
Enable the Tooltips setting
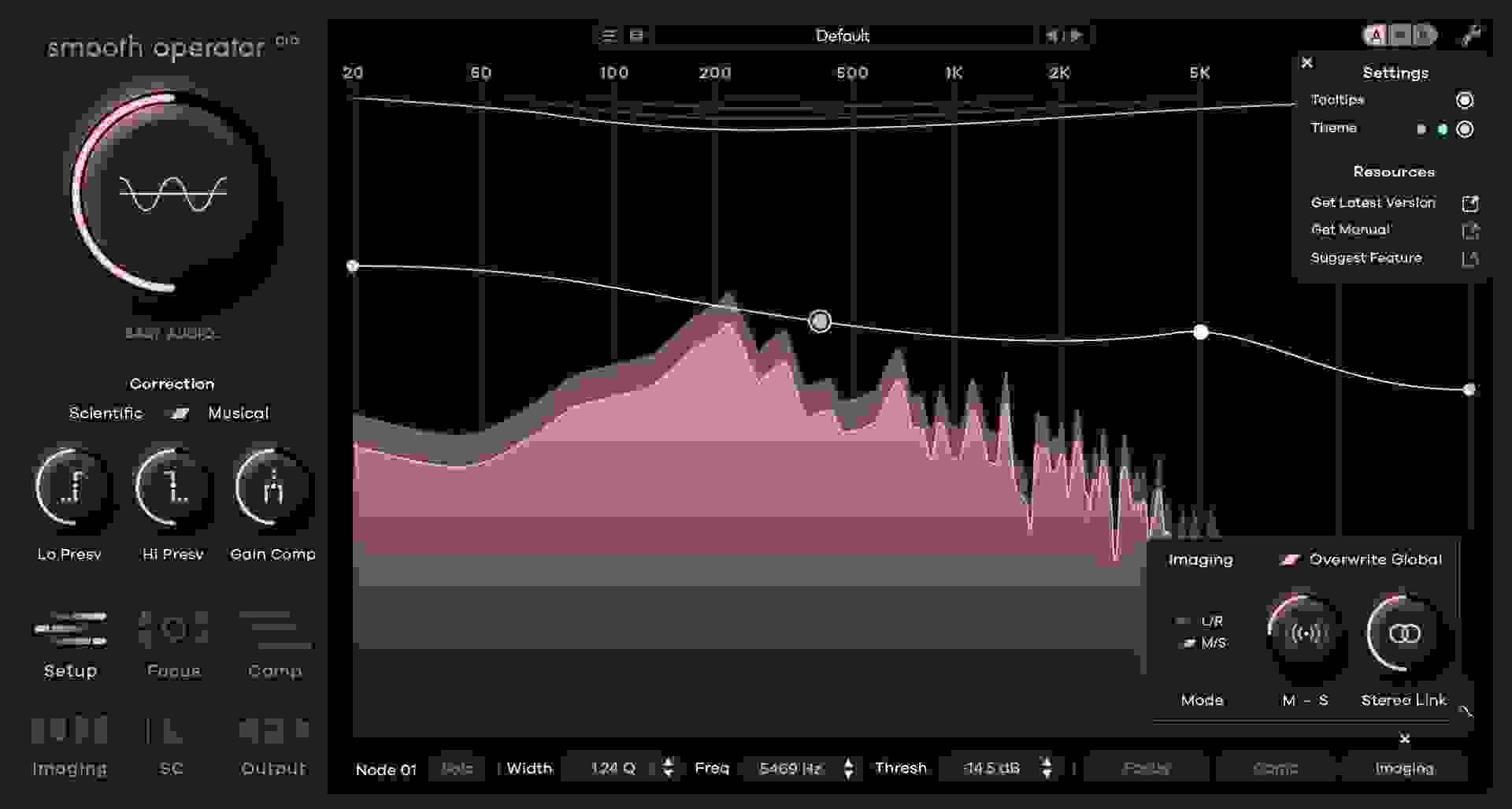click(1465, 99)
